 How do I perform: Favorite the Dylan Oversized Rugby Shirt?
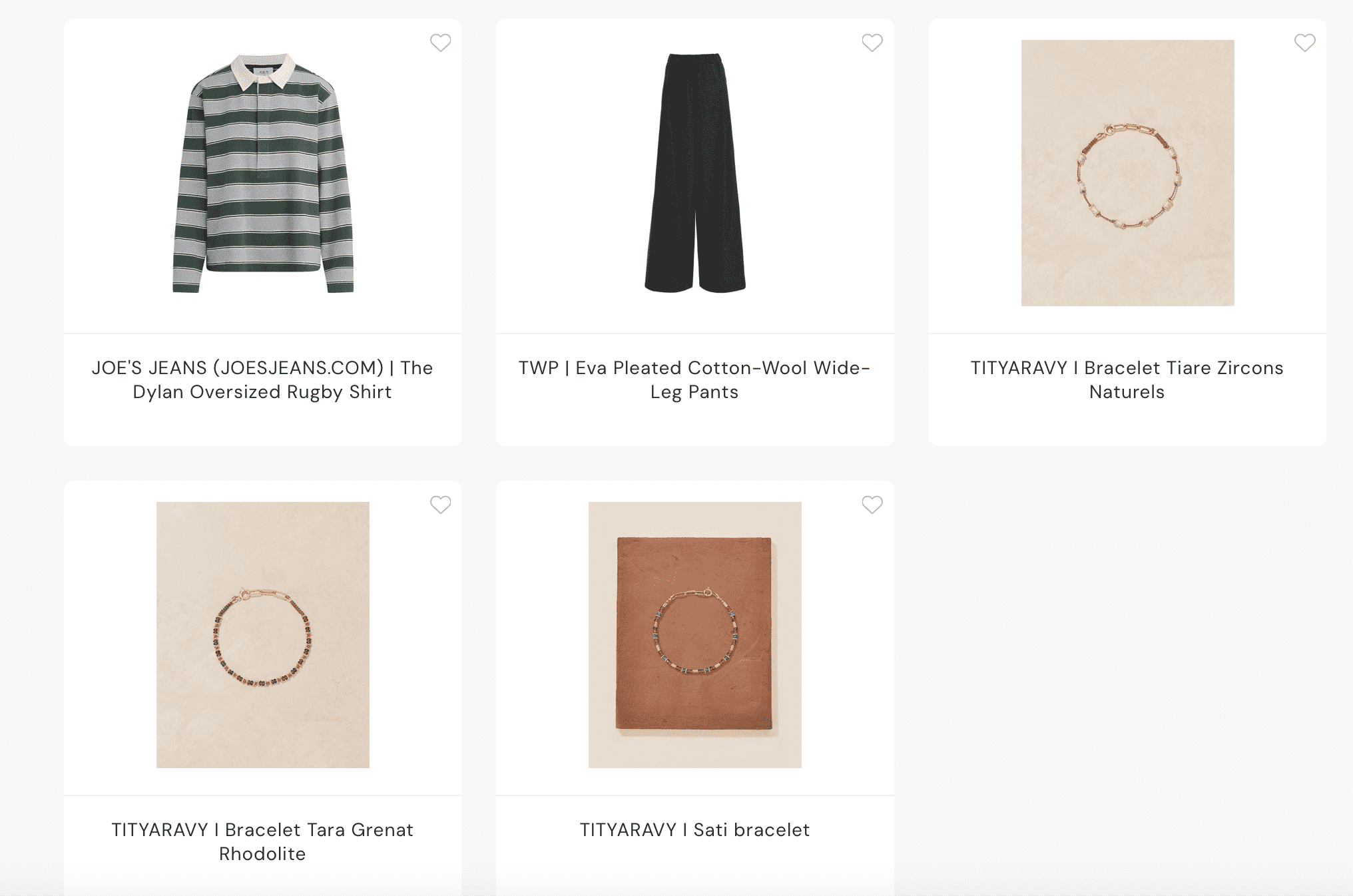click(x=440, y=43)
